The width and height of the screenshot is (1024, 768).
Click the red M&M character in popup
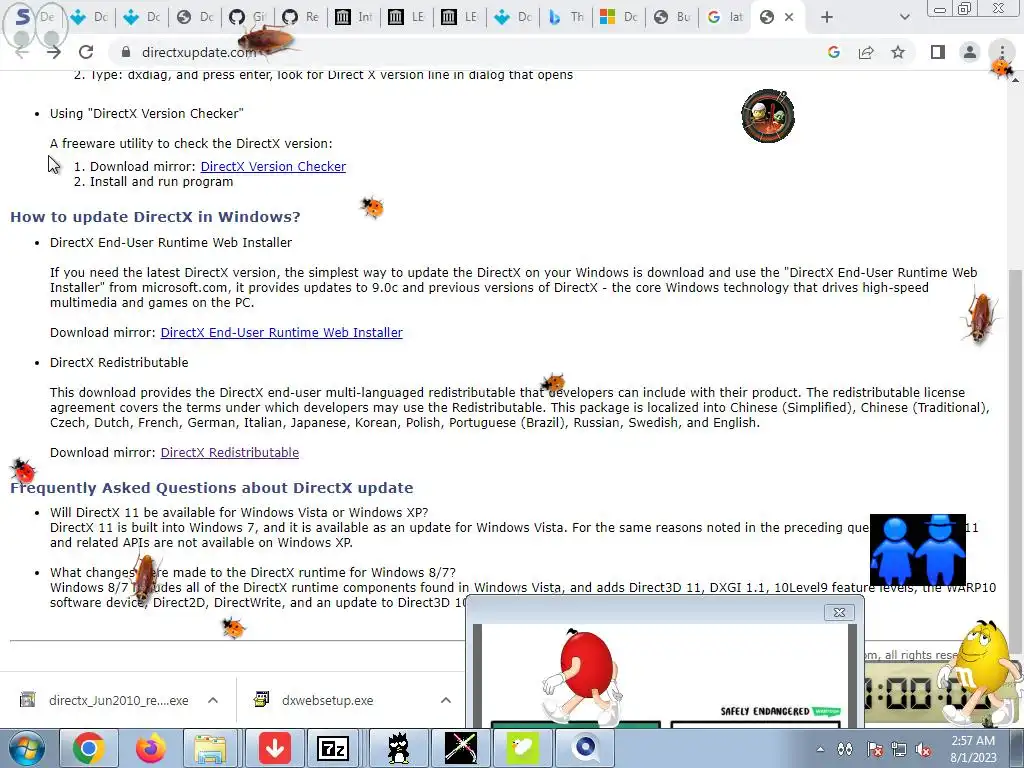pos(581,676)
